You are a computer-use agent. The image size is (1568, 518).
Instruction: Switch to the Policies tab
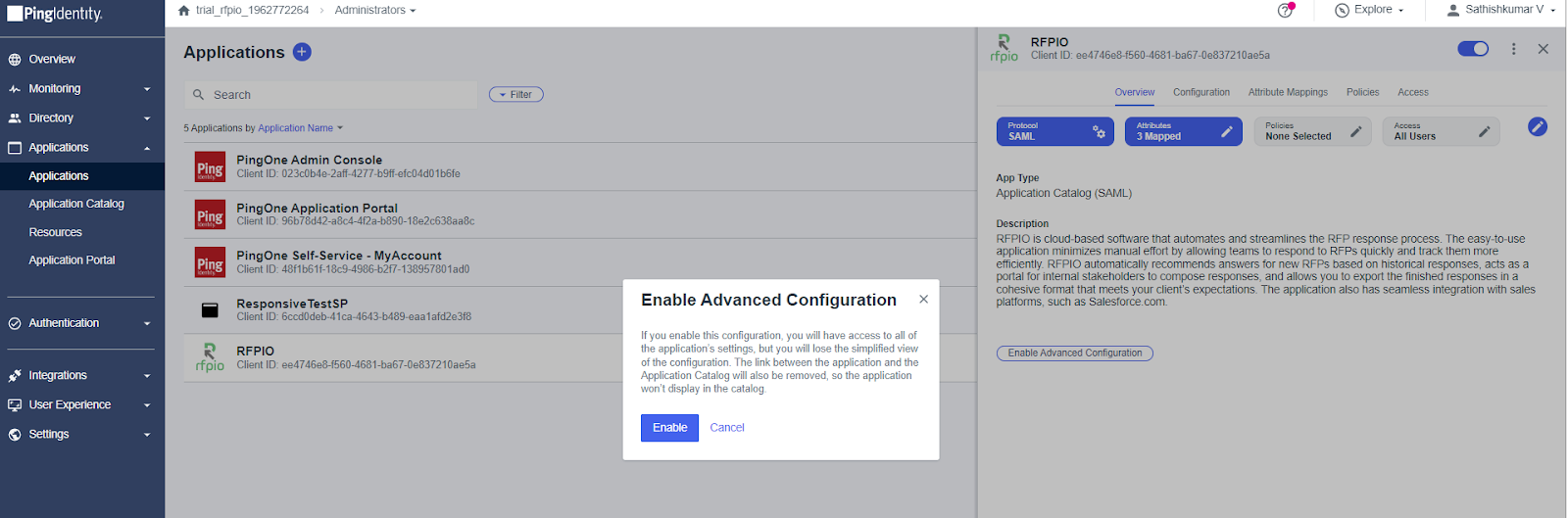click(x=1362, y=92)
